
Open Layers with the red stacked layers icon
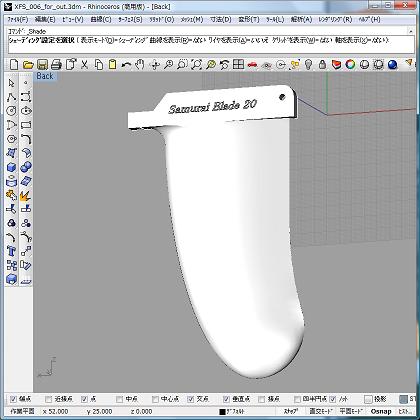pyautogui.click(x=336, y=64)
